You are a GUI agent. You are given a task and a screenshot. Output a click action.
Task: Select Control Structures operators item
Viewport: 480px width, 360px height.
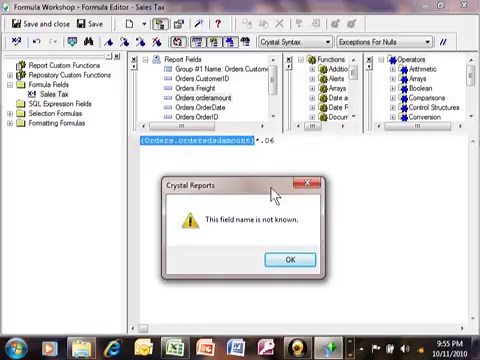click(x=434, y=107)
